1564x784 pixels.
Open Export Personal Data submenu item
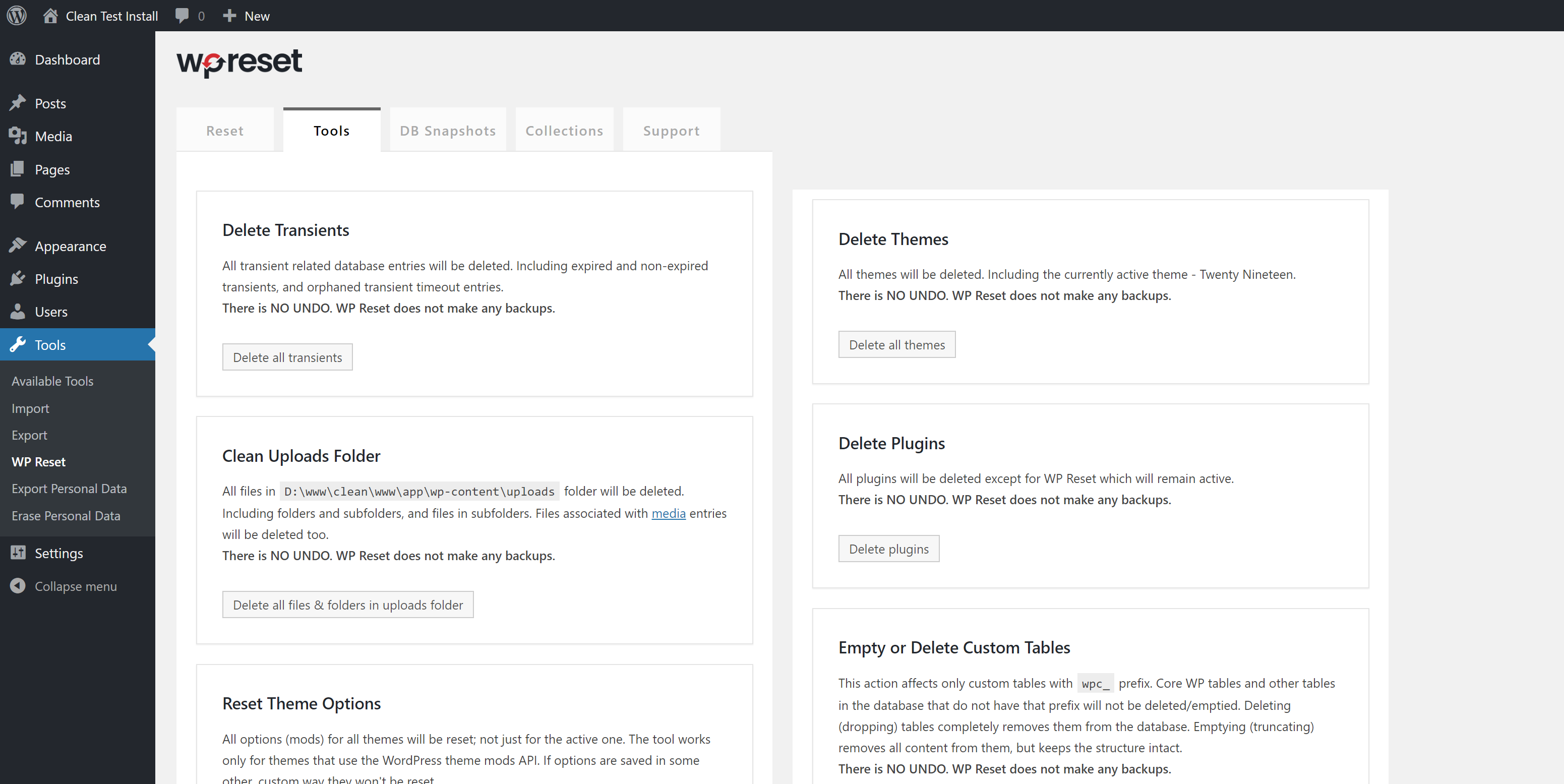point(69,488)
